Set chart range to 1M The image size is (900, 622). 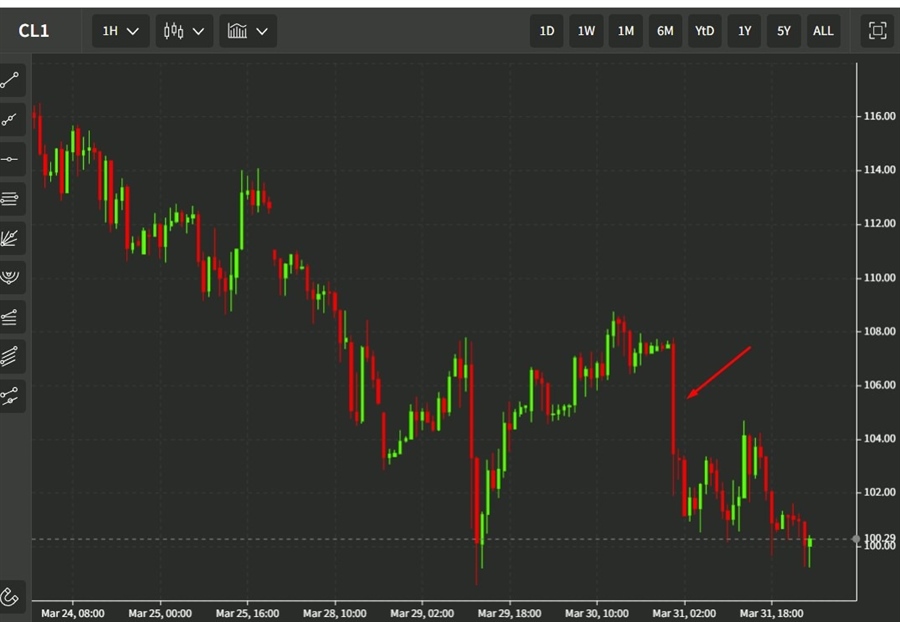tap(626, 31)
